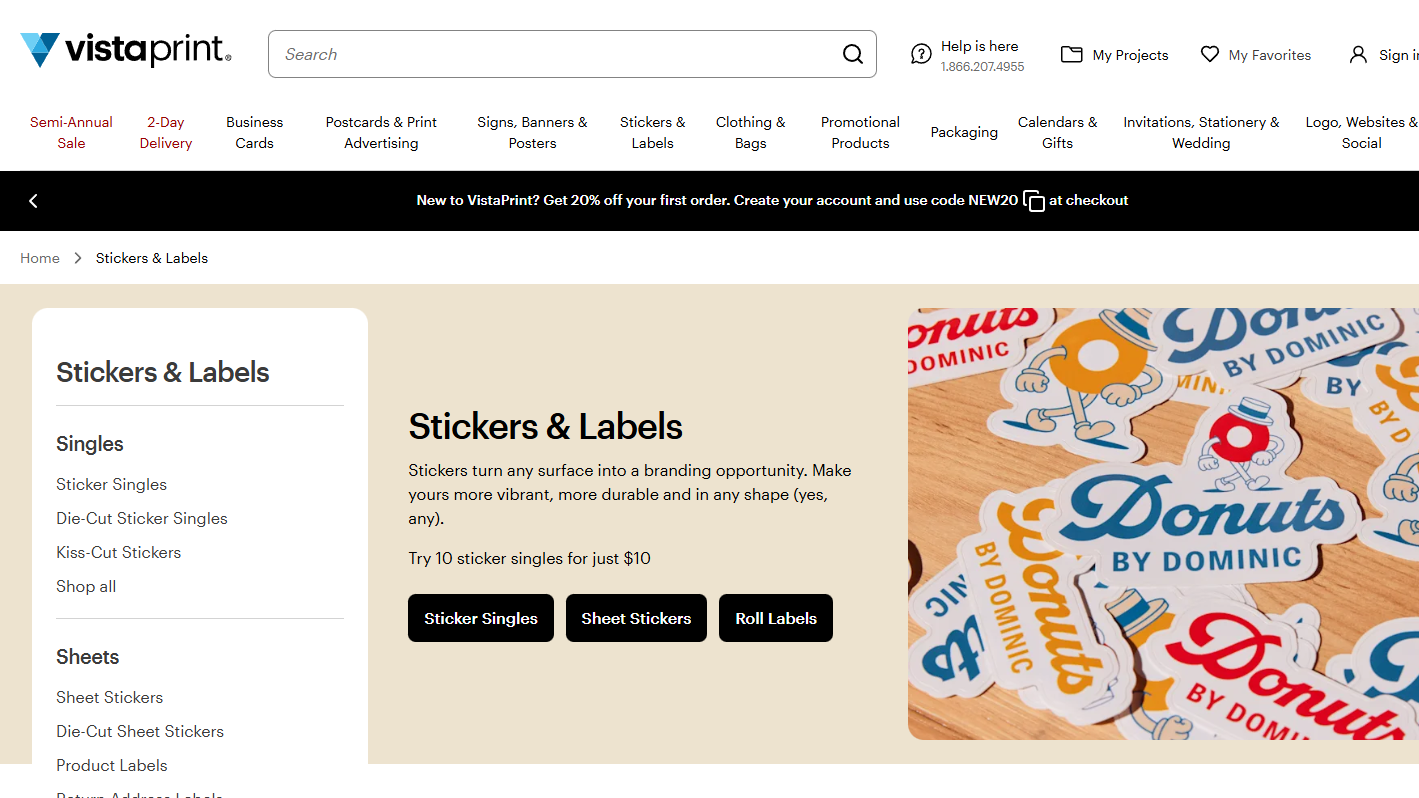Go to the Home breadcrumb link
1419x798 pixels.
click(40, 258)
